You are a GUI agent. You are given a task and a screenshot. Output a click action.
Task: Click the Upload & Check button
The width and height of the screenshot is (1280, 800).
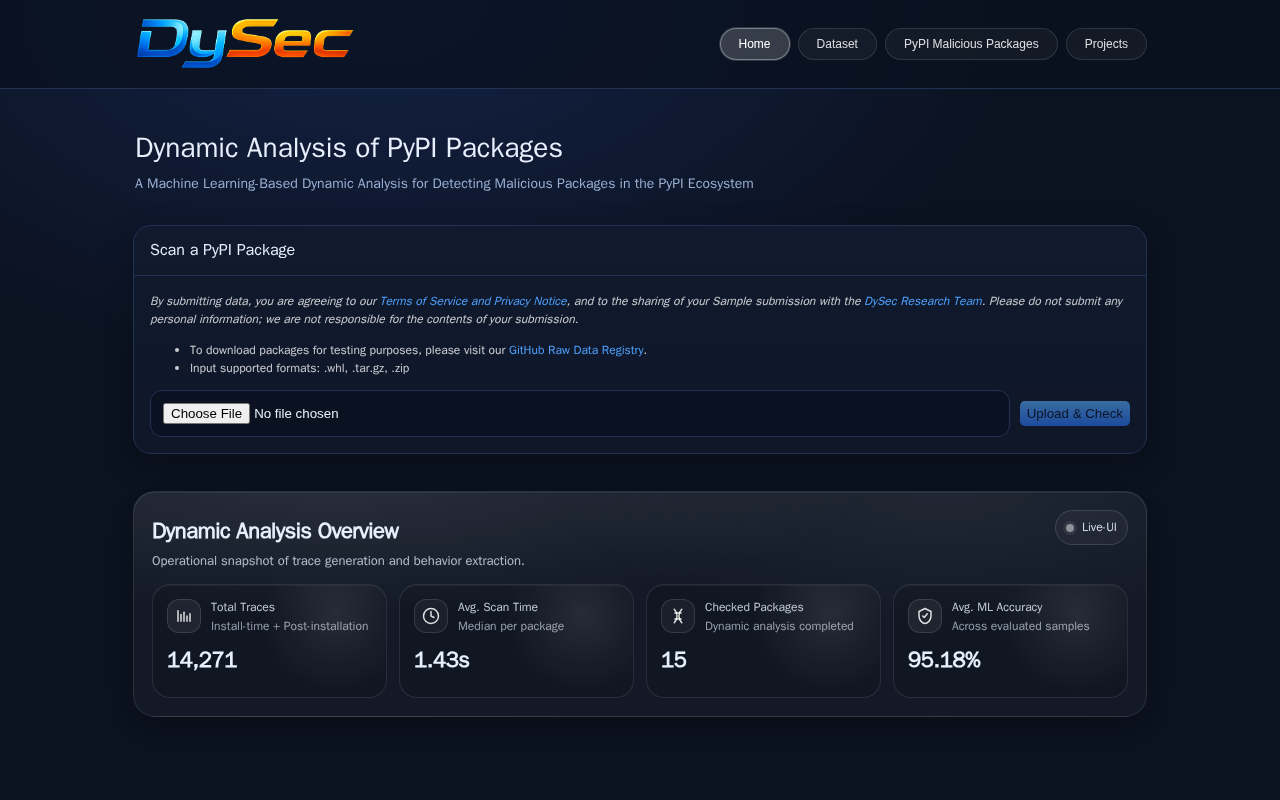(x=1075, y=414)
